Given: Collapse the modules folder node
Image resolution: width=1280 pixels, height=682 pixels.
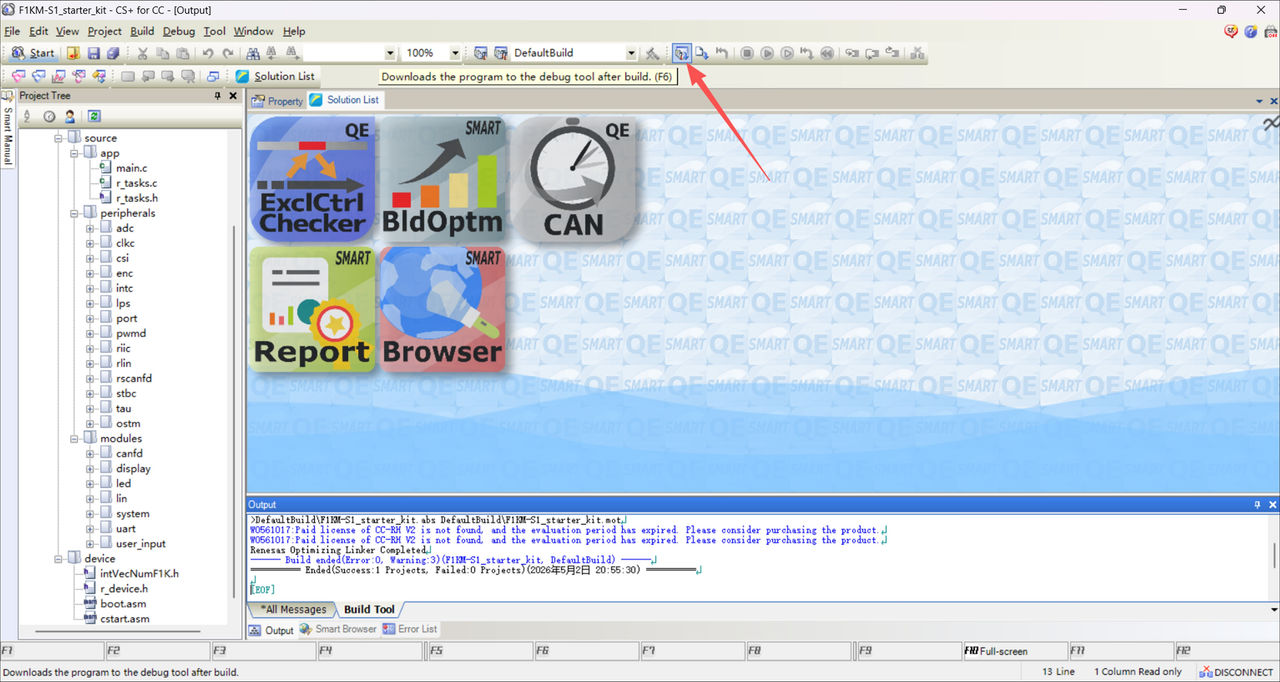Looking at the screenshot, I should coord(74,438).
